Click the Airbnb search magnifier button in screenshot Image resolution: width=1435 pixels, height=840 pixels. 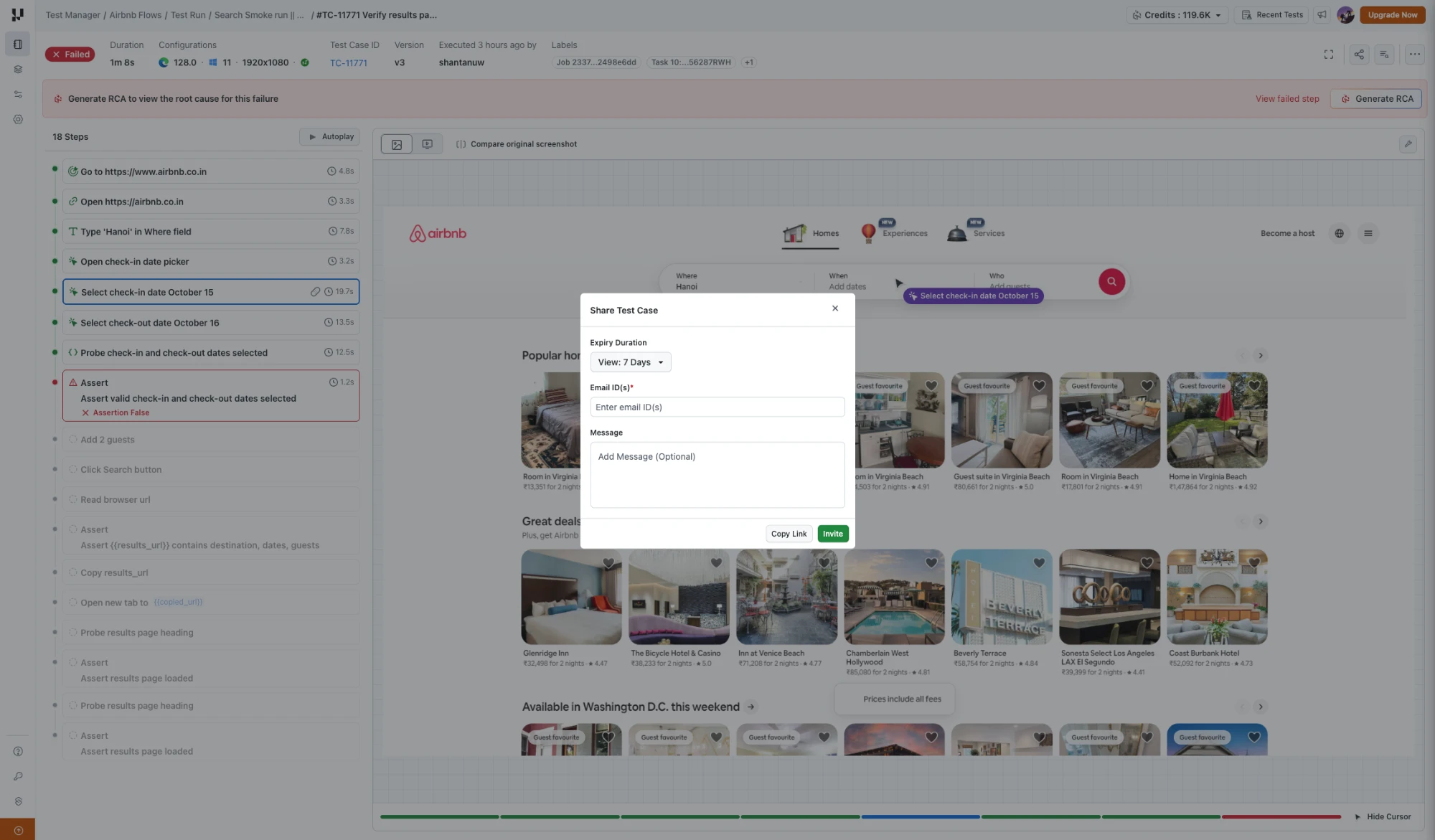(x=1111, y=282)
